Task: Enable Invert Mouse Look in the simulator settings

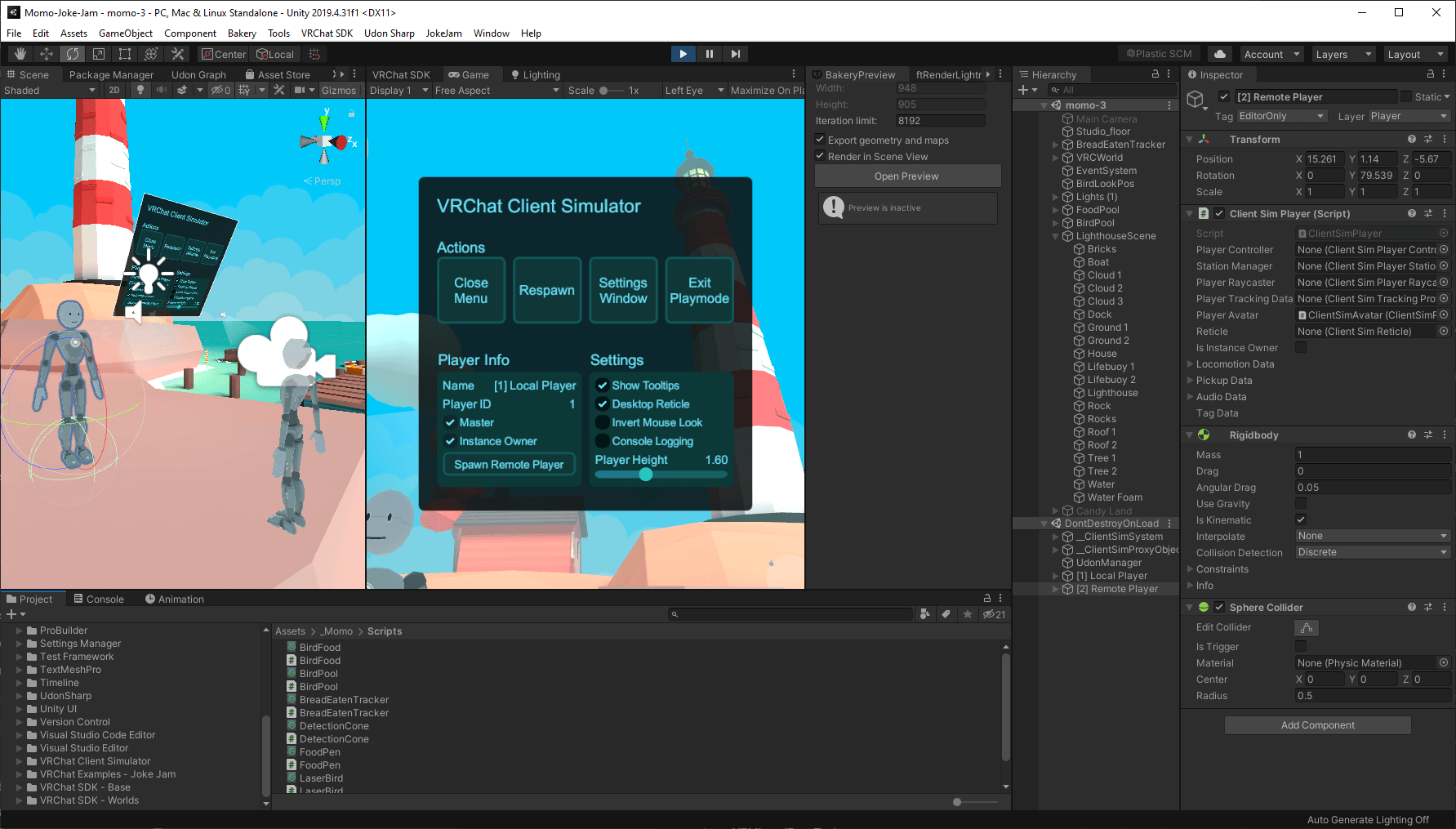Action: click(x=603, y=422)
